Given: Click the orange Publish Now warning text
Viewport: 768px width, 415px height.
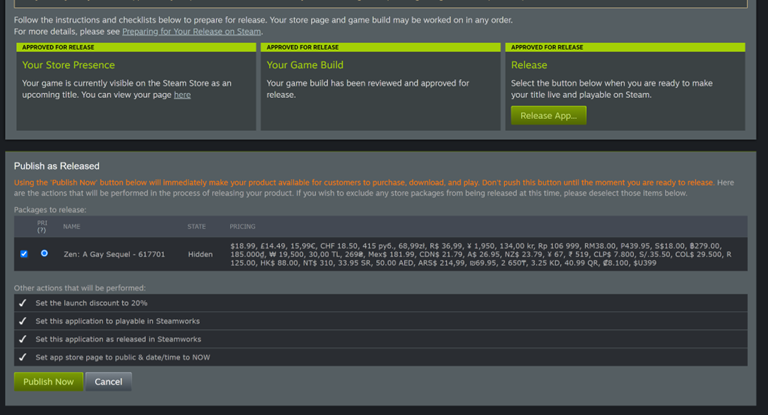Looking at the screenshot, I should (363, 183).
